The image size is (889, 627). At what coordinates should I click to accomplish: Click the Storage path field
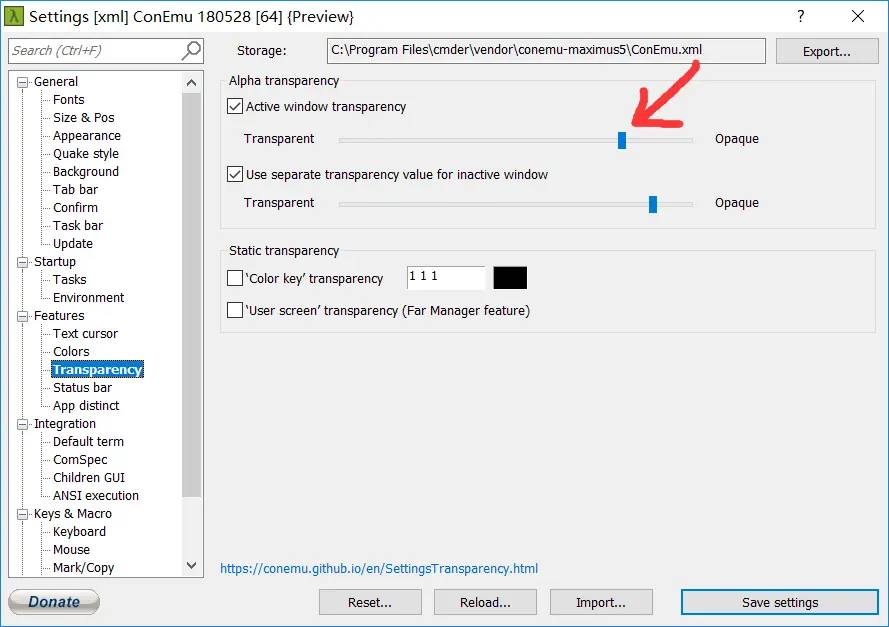546,51
